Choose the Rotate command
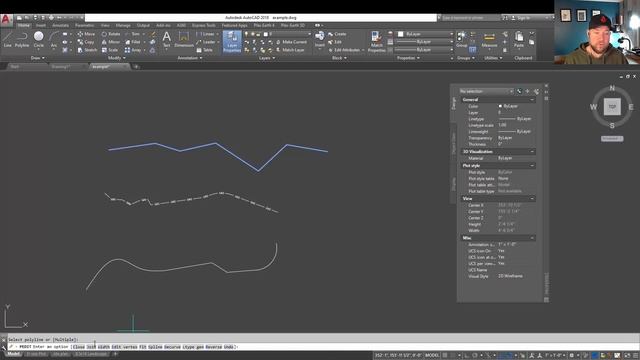This screenshot has width=640, height=360. coord(111,34)
